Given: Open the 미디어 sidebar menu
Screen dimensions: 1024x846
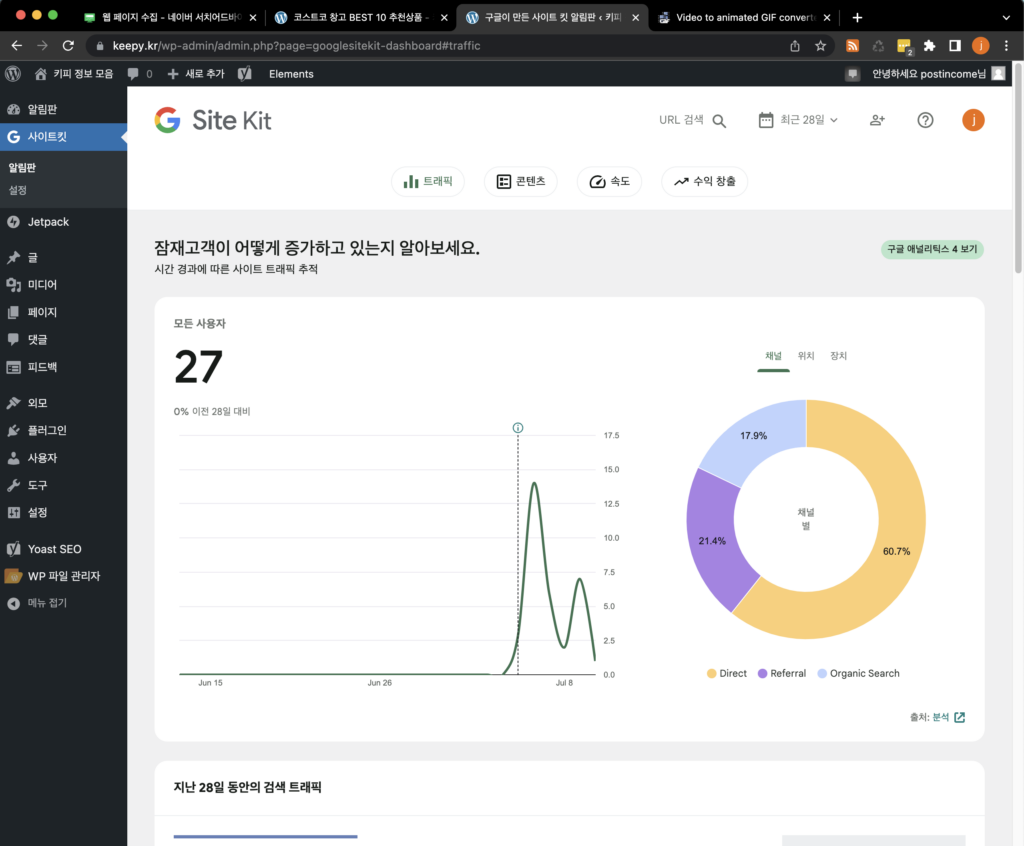Looking at the screenshot, I should [63, 285].
